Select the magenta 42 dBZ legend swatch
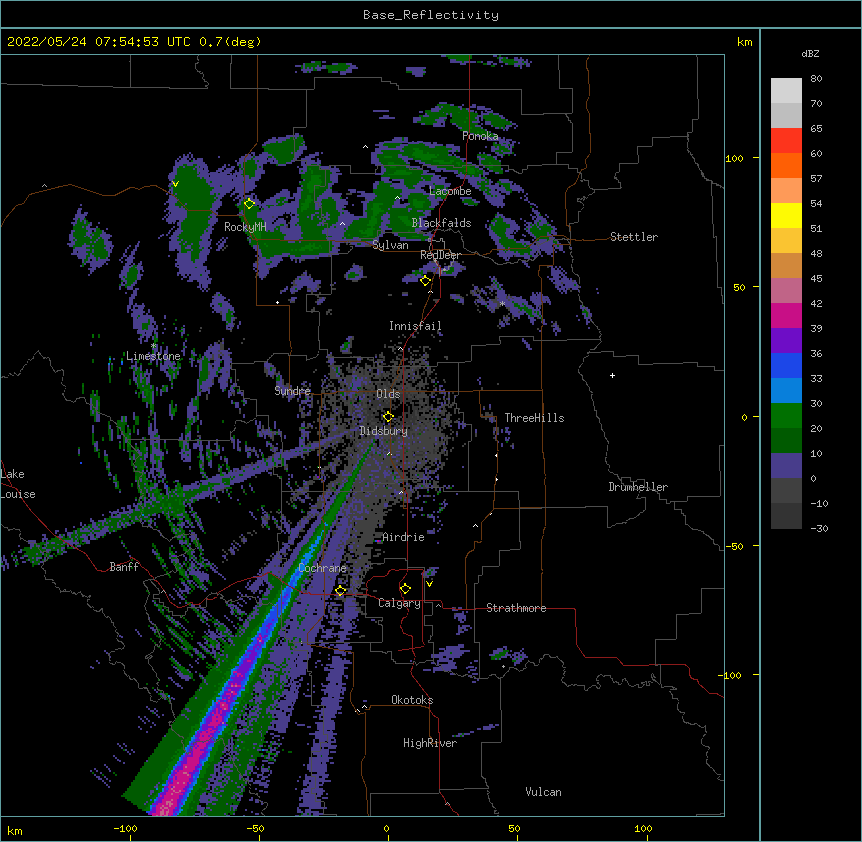862x842 pixels. pyautogui.click(x=786, y=315)
